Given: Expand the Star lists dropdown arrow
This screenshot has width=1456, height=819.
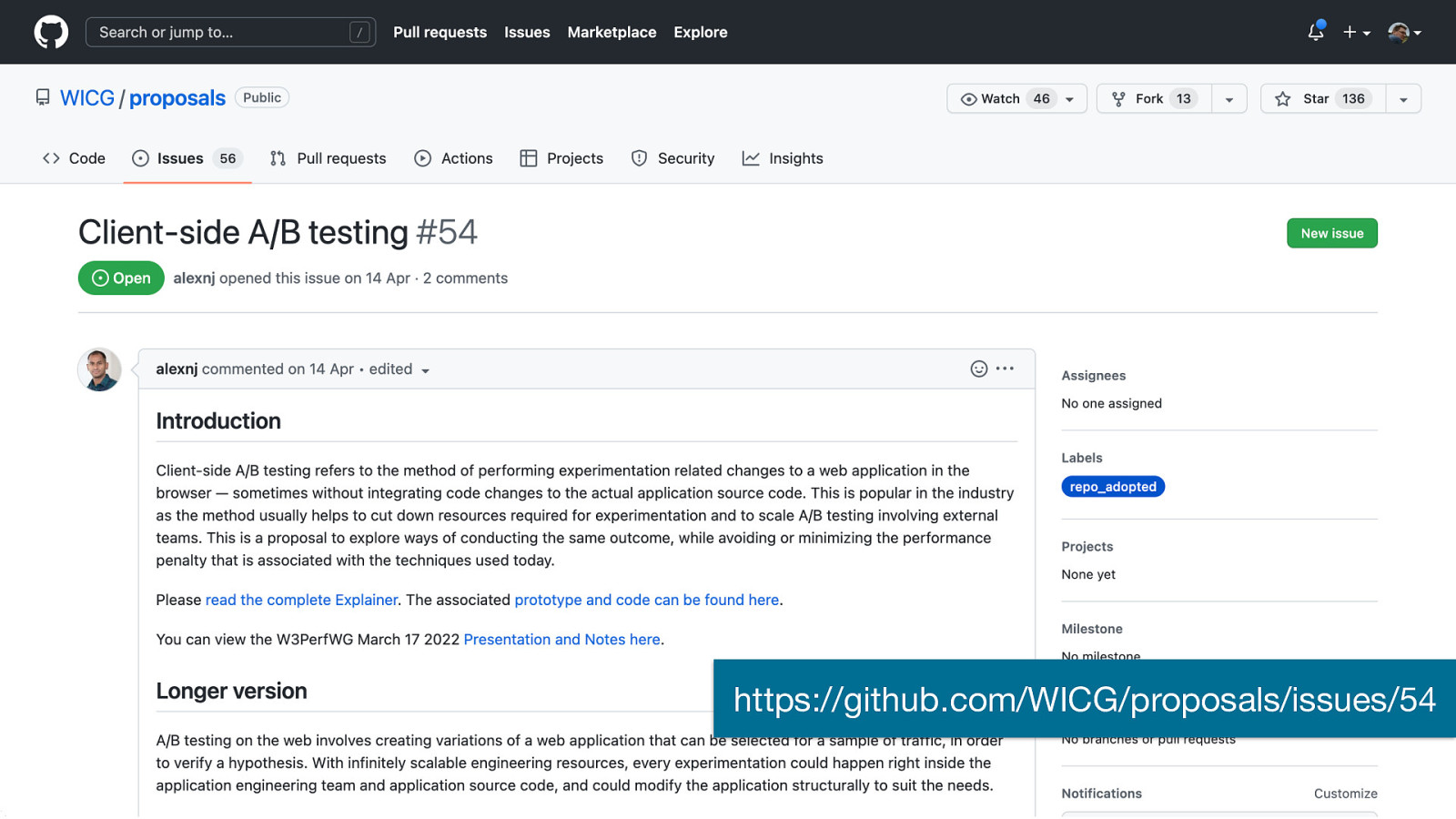Looking at the screenshot, I should tap(1403, 98).
